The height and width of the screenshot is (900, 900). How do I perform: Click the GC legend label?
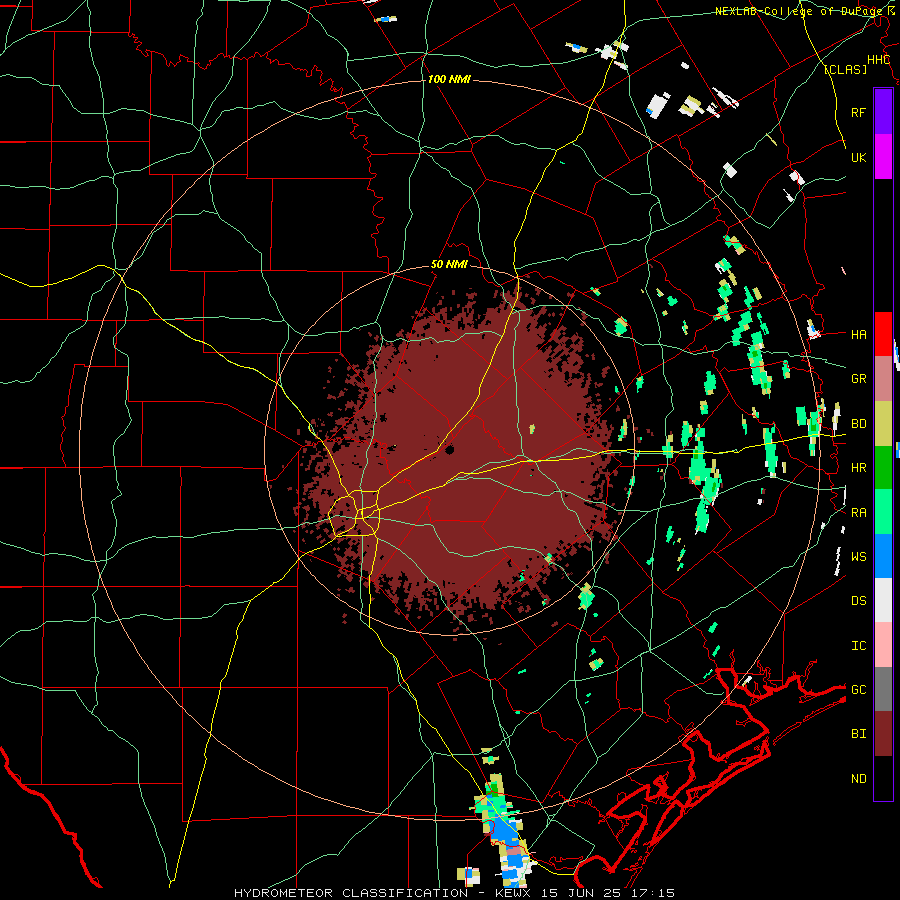pos(858,689)
